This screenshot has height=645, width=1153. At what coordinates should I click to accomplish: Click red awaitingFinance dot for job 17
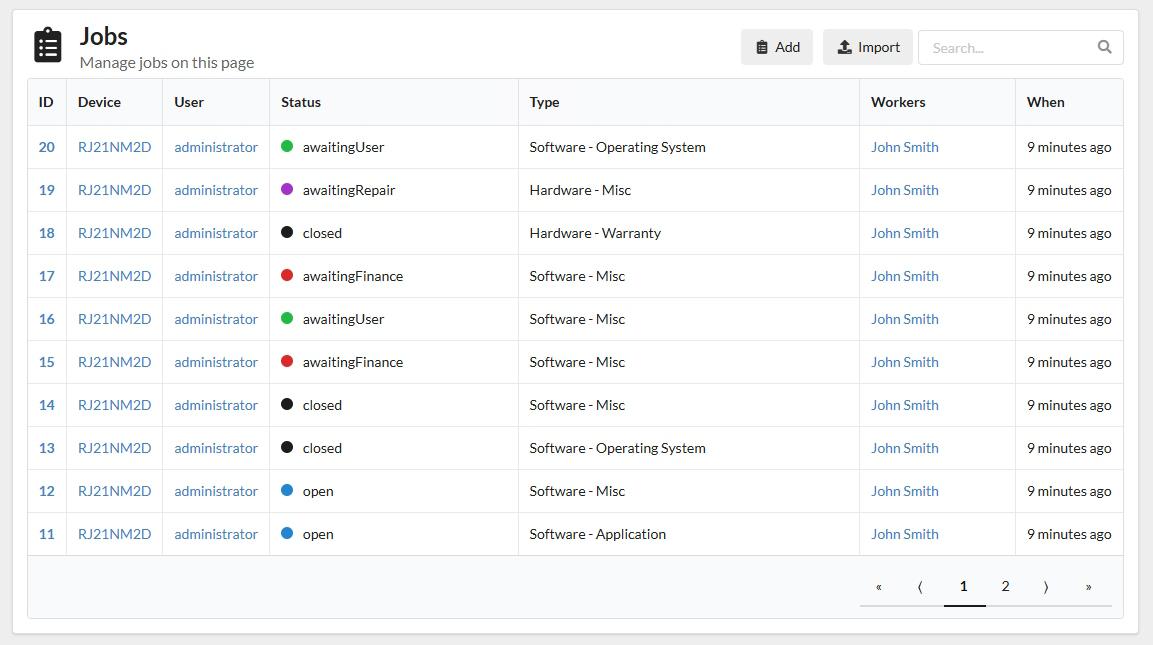pos(287,276)
